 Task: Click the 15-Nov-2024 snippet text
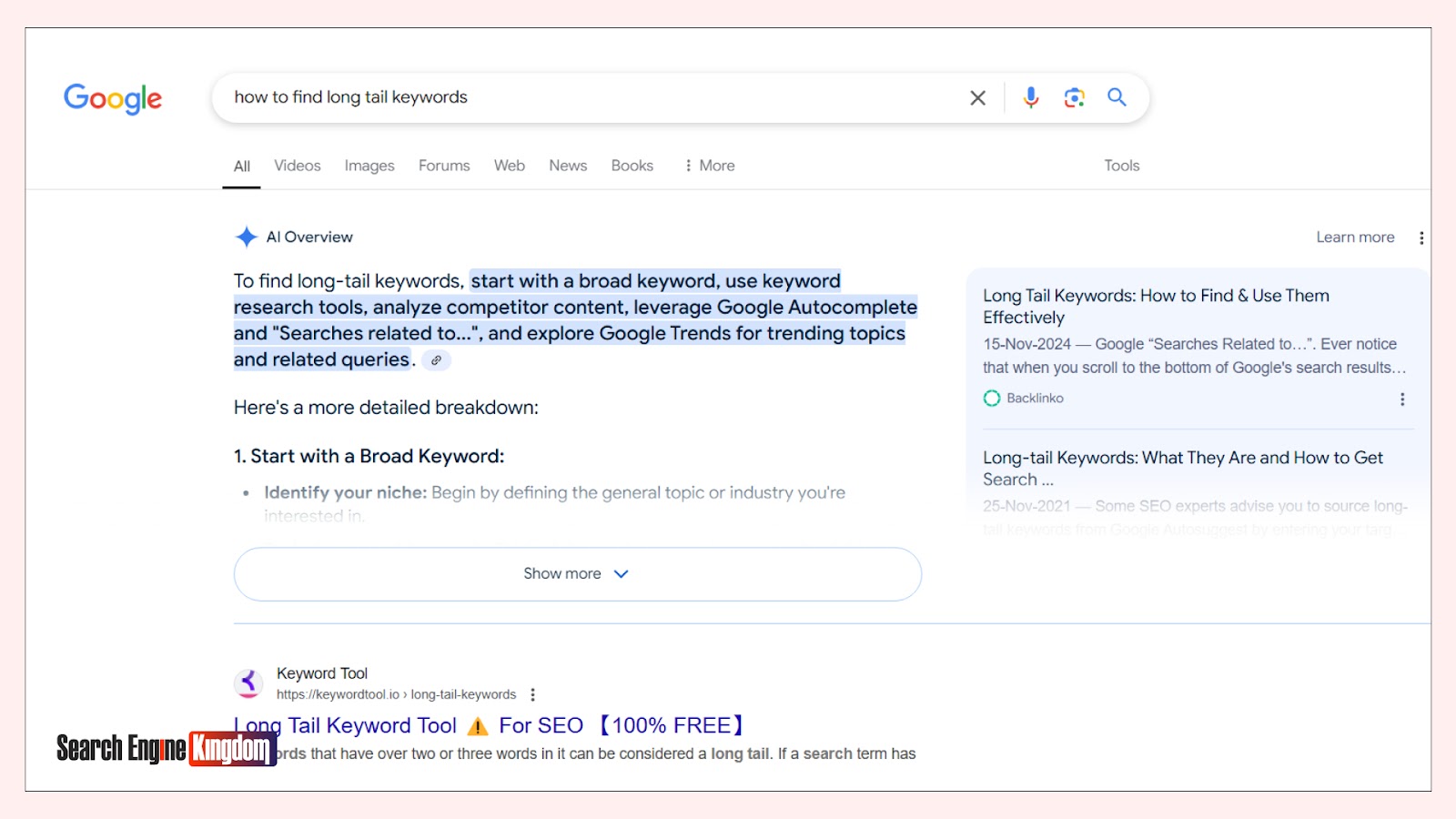[x=1194, y=356]
